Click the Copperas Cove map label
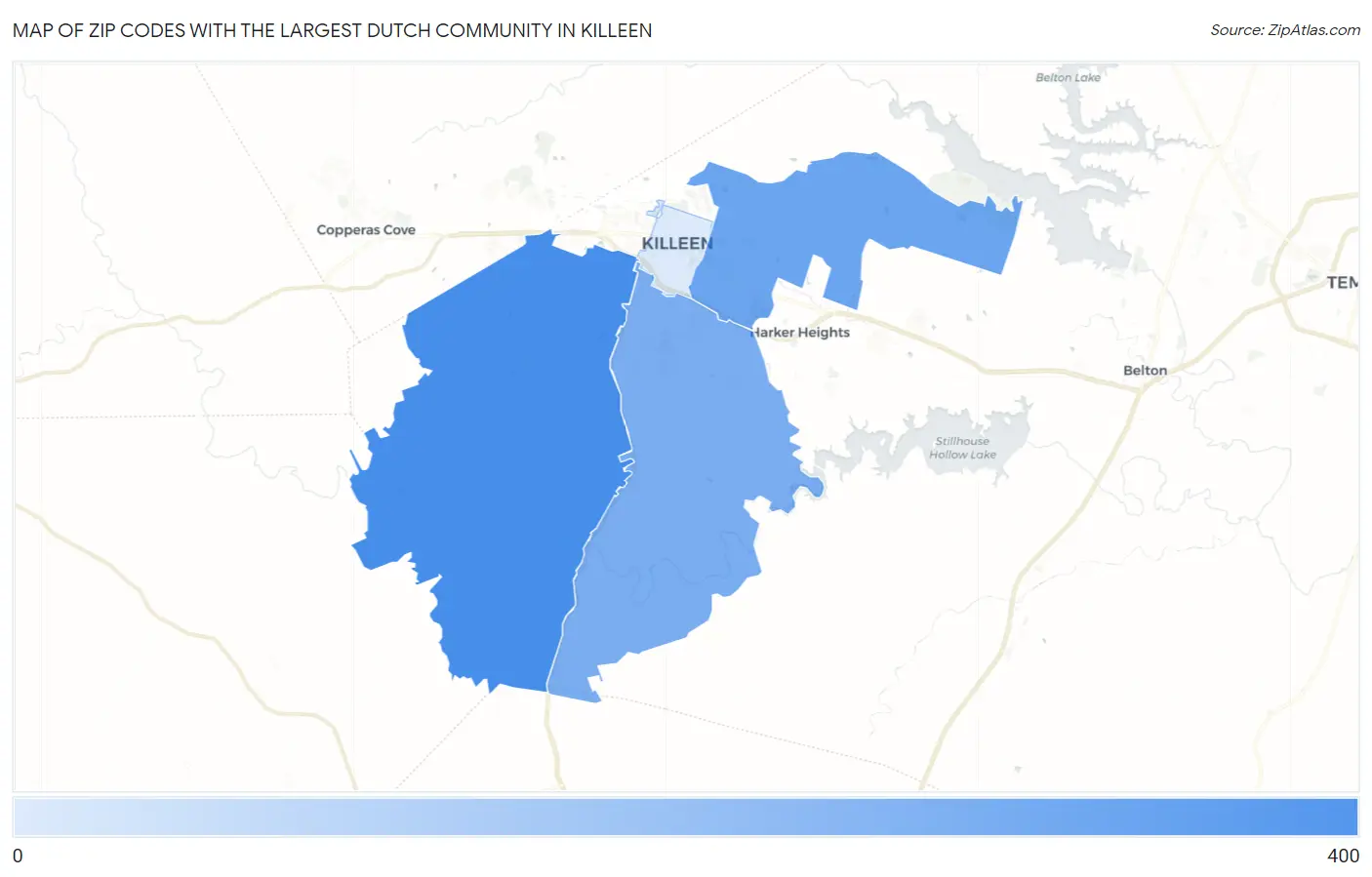Image resolution: width=1372 pixels, height=877 pixels. (x=366, y=230)
